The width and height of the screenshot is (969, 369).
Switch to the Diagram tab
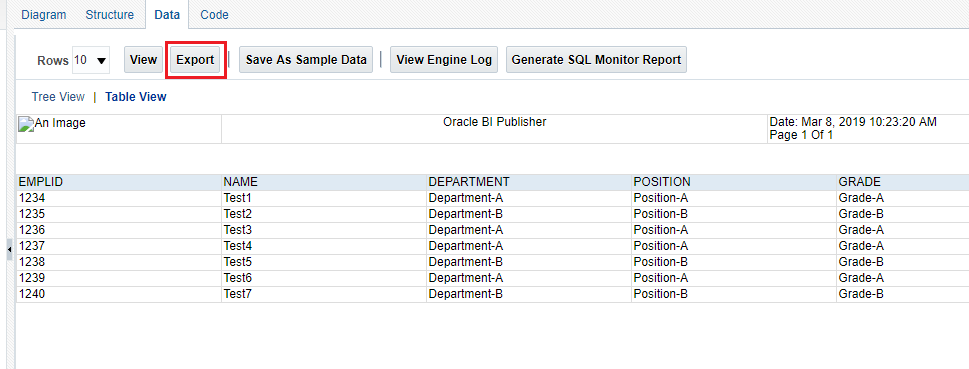click(x=44, y=15)
